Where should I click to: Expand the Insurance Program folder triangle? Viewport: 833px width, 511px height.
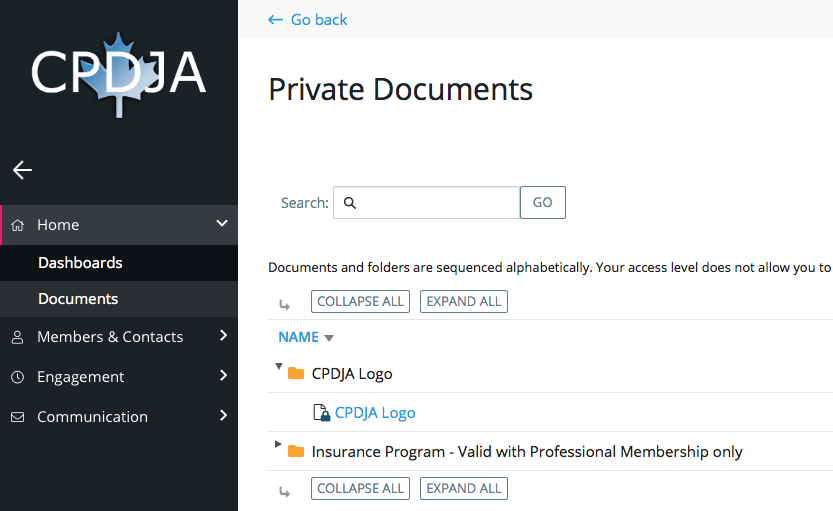coord(279,445)
